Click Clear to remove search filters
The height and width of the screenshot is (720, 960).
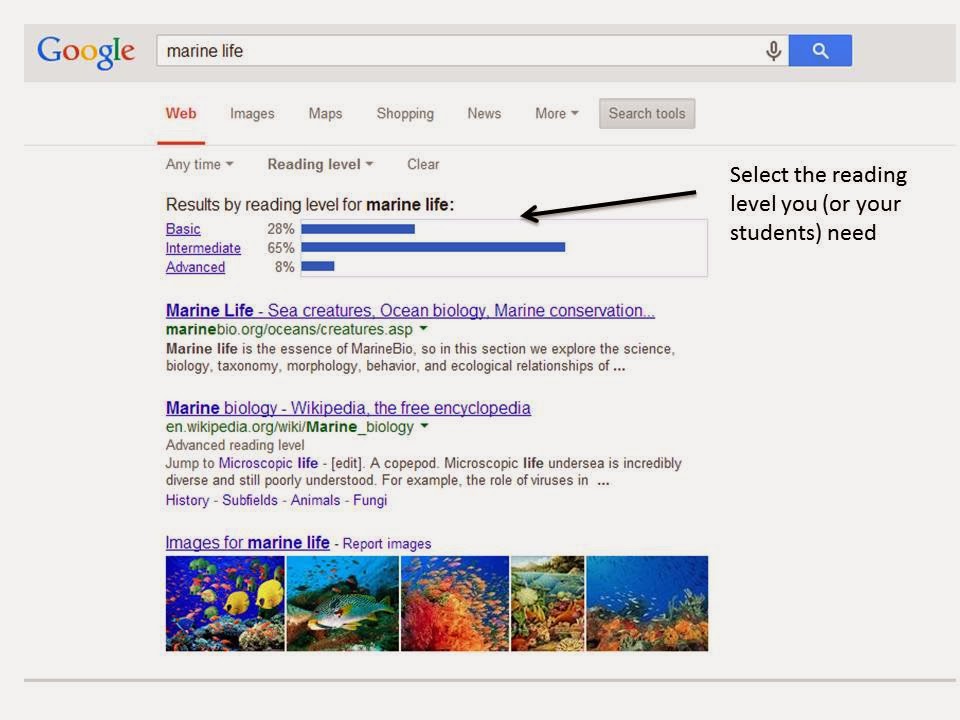(422, 164)
